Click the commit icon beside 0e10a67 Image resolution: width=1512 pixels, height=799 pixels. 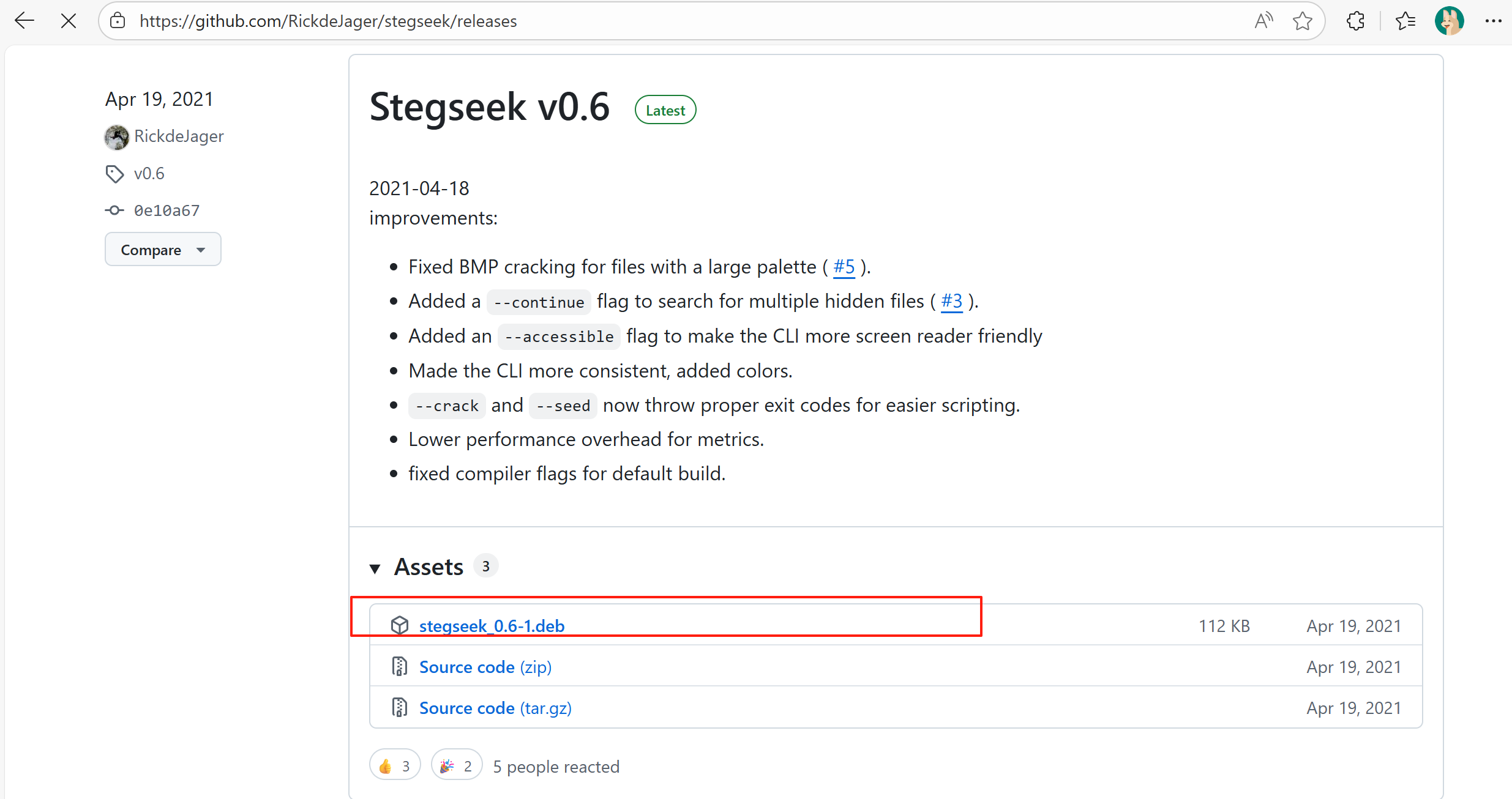point(114,210)
